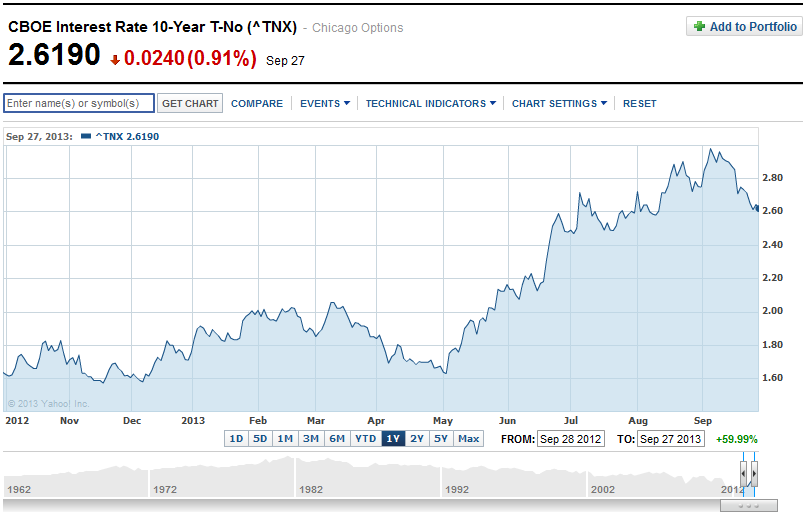Click the CBOE Interest Rate 10-Year title

coord(152,27)
